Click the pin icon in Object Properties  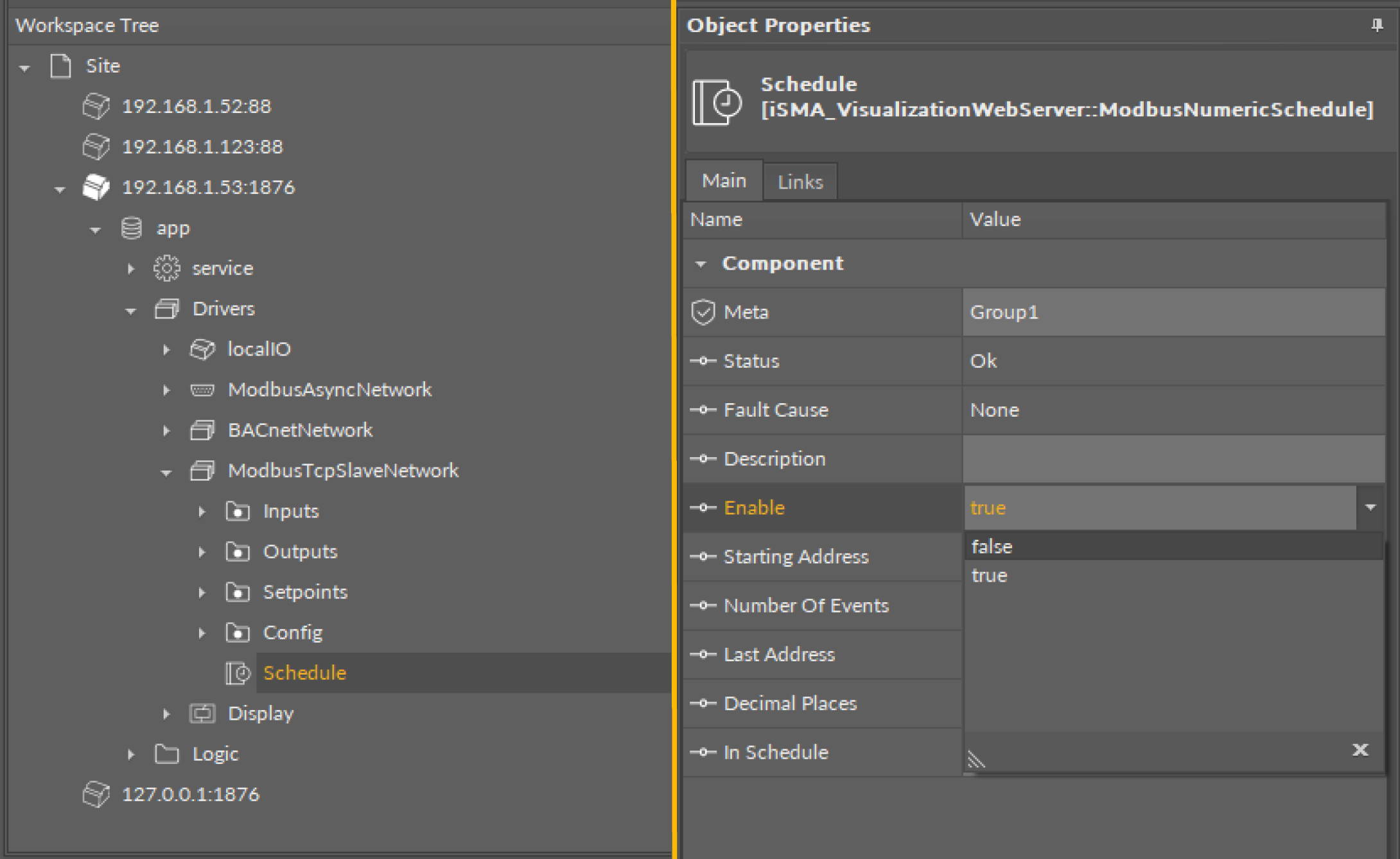tap(1376, 26)
